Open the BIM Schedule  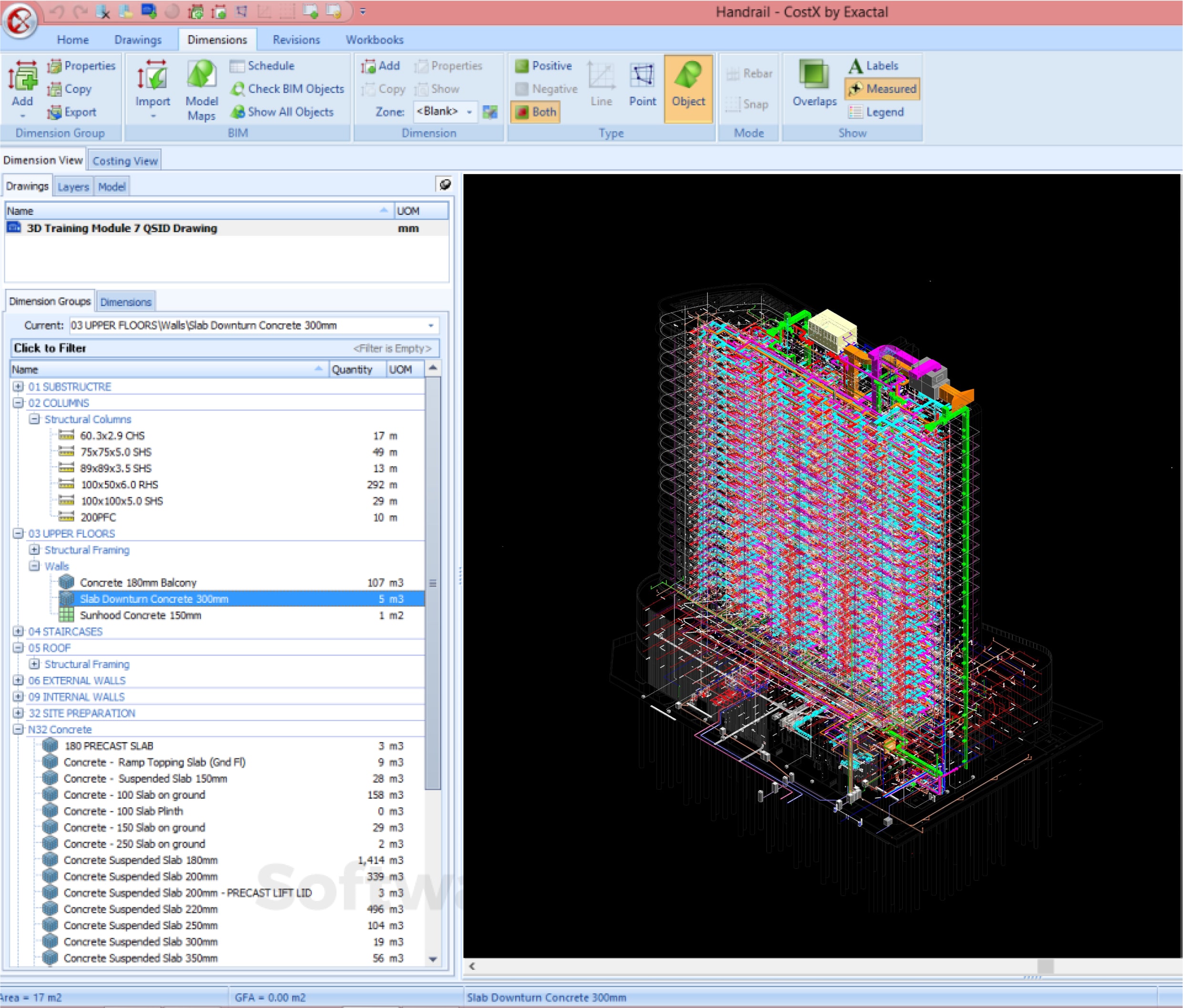(x=262, y=66)
